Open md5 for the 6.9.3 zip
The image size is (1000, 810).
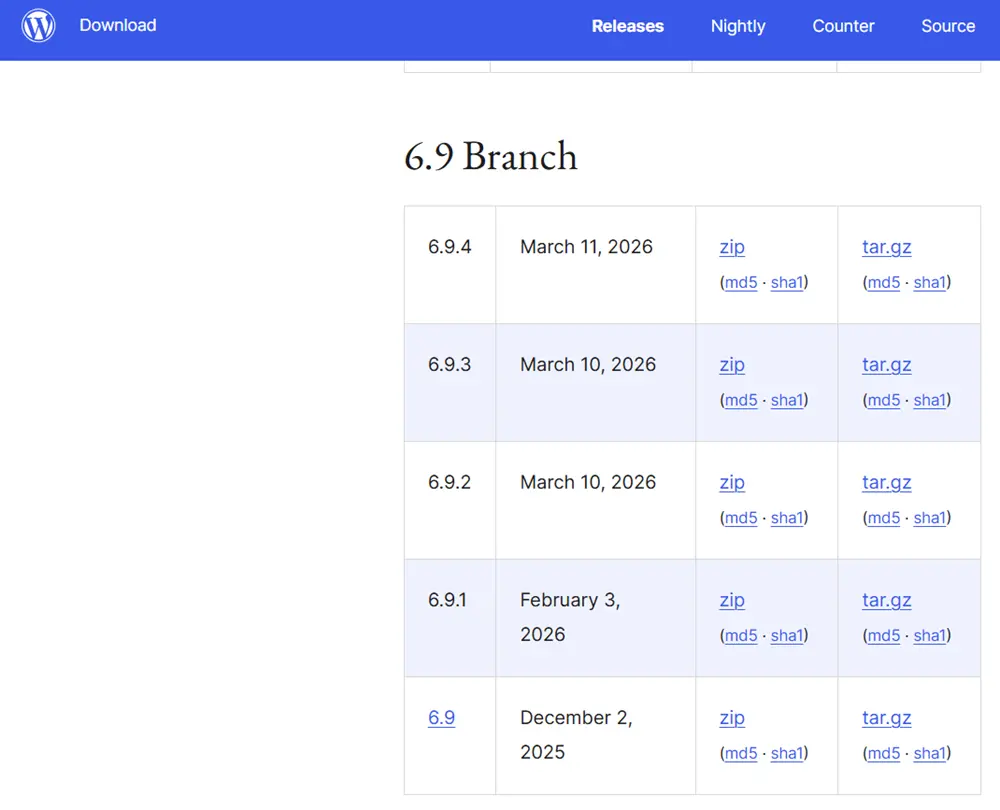point(741,401)
